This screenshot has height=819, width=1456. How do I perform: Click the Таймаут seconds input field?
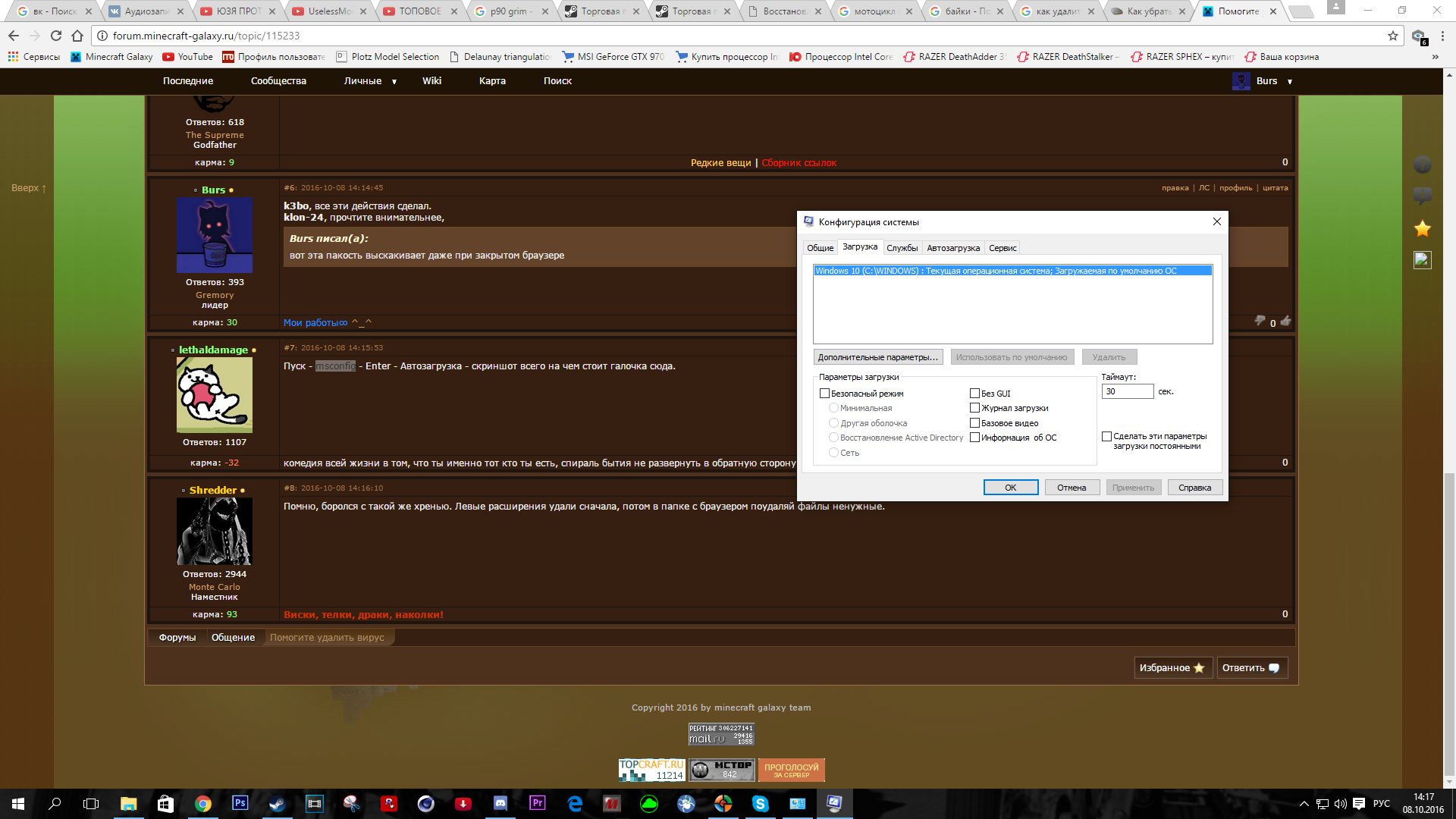pyautogui.click(x=1128, y=391)
